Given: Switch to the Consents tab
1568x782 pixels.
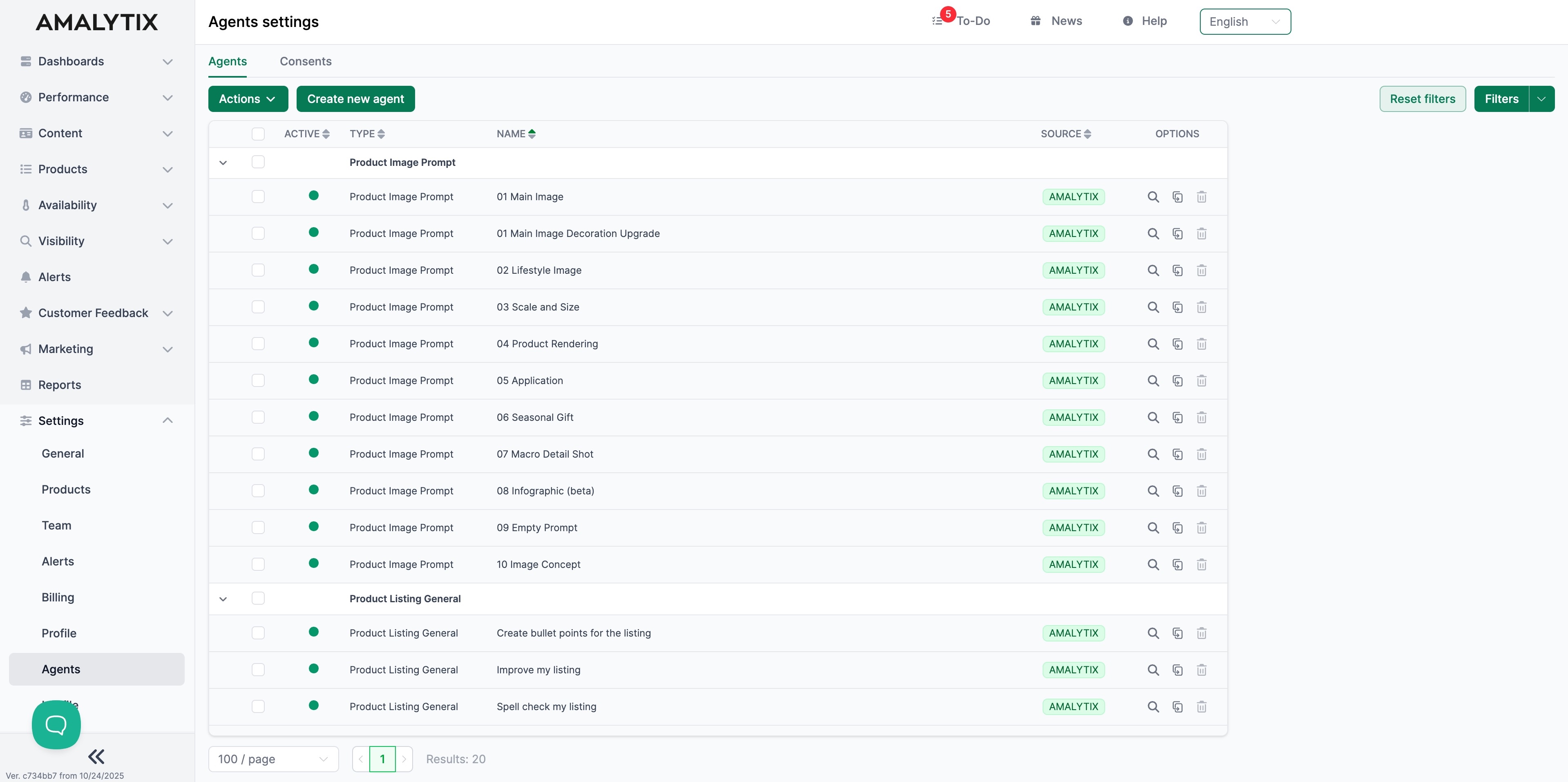Looking at the screenshot, I should click(x=306, y=61).
